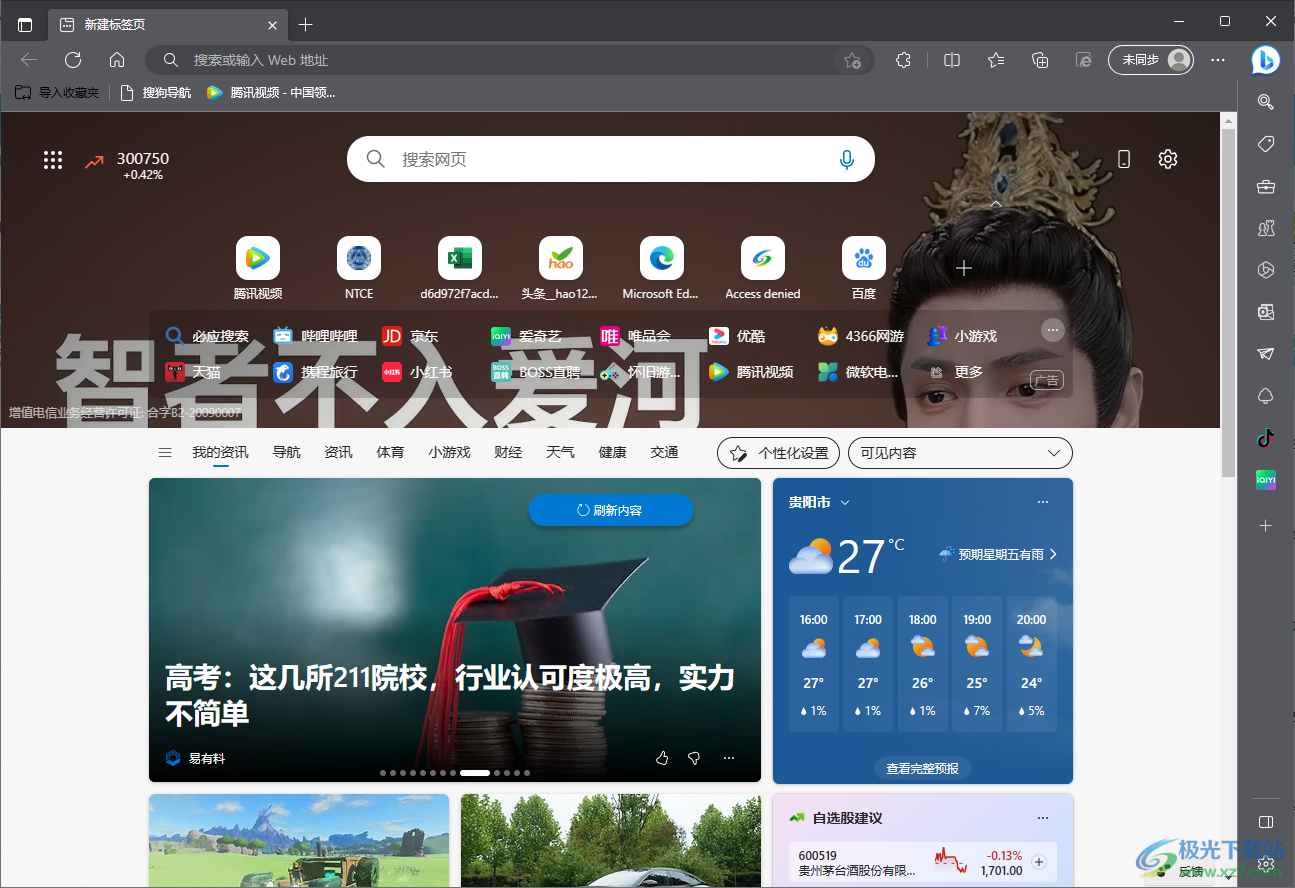Open the 腾讯视频 quick link tile
Screen dimensions: 1295x888
[x=257, y=268]
